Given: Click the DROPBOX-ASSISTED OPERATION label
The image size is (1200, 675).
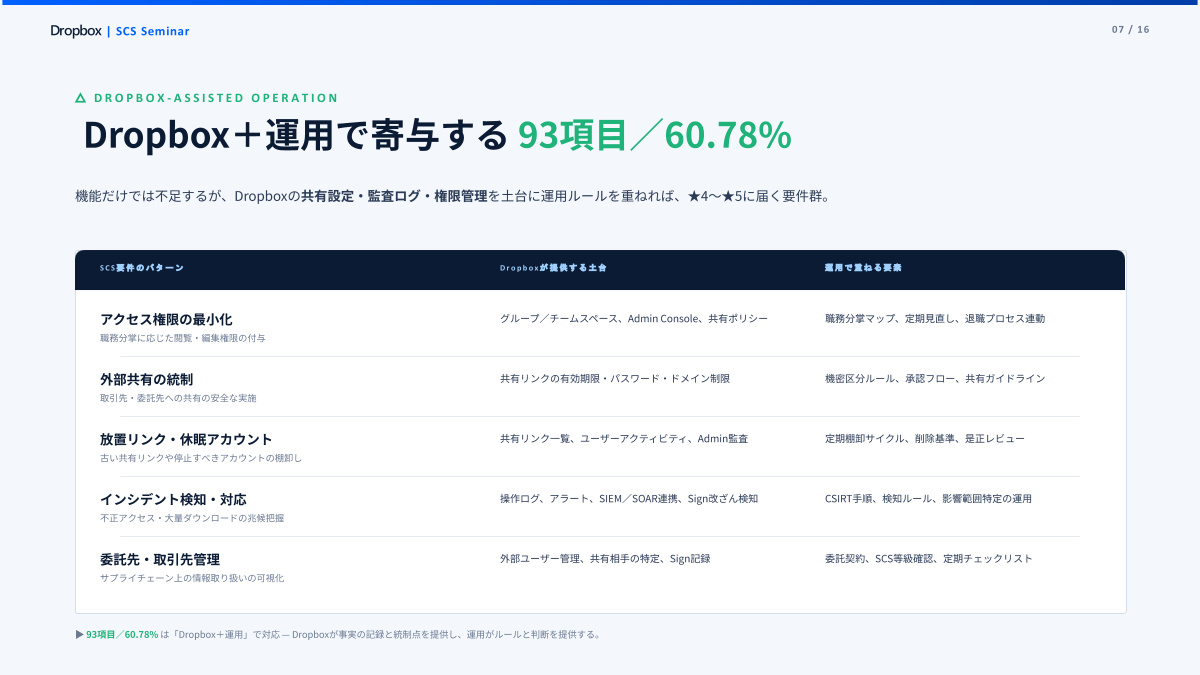Looking at the screenshot, I should pyautogui.click(x=216, y=98).
